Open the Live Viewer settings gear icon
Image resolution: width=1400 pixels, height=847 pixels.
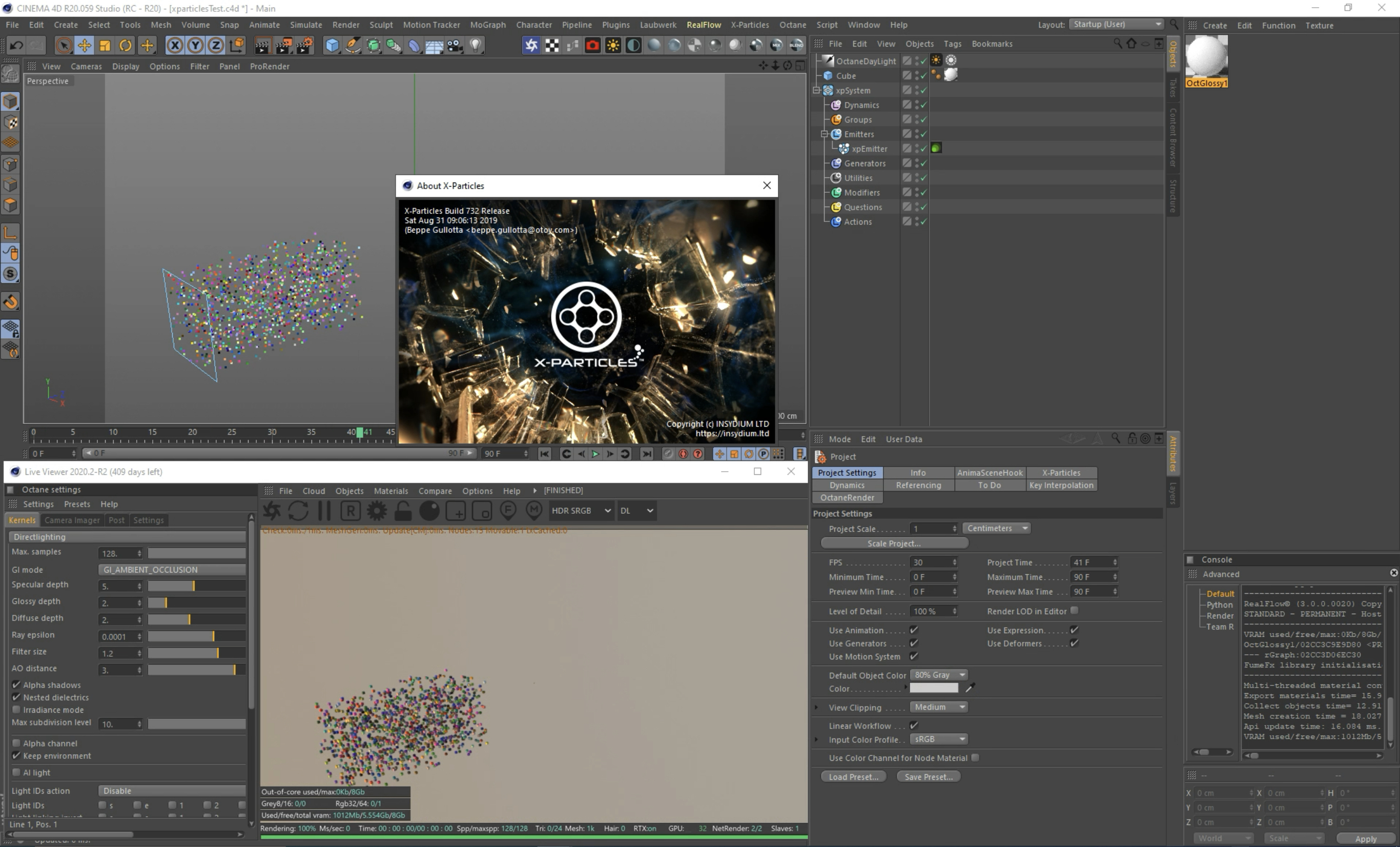tap(376, 511)
